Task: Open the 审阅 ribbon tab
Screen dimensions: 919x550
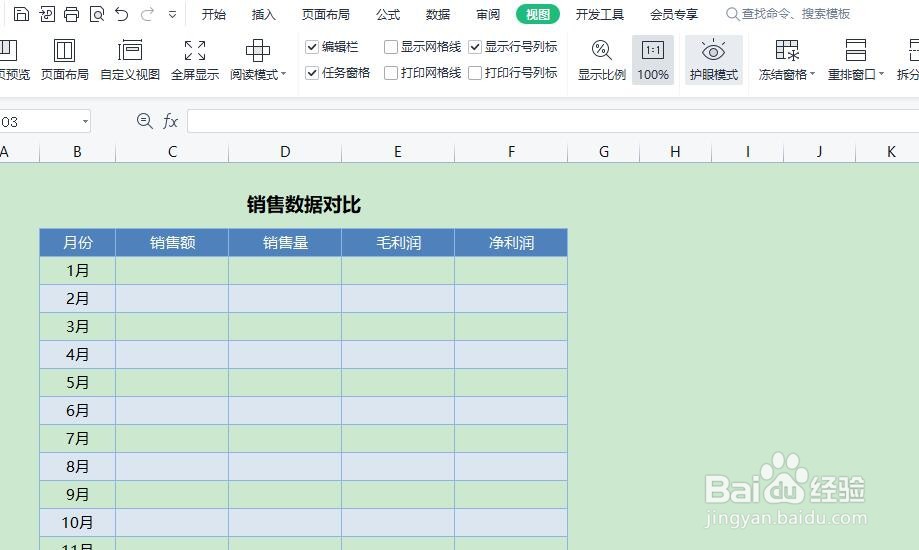Action: 488,14
